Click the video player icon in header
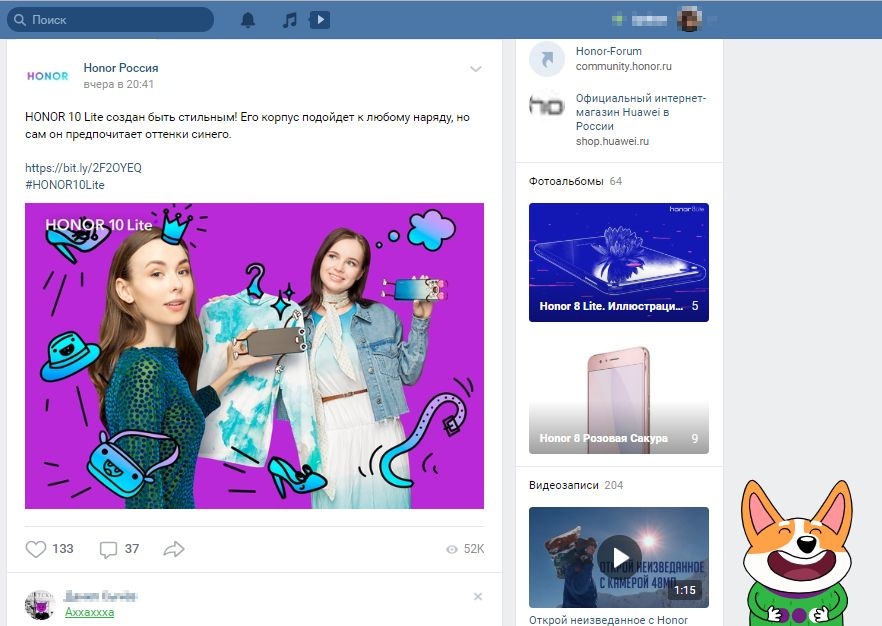This screenshot has height=626, width=882. (x=319, y=20)
